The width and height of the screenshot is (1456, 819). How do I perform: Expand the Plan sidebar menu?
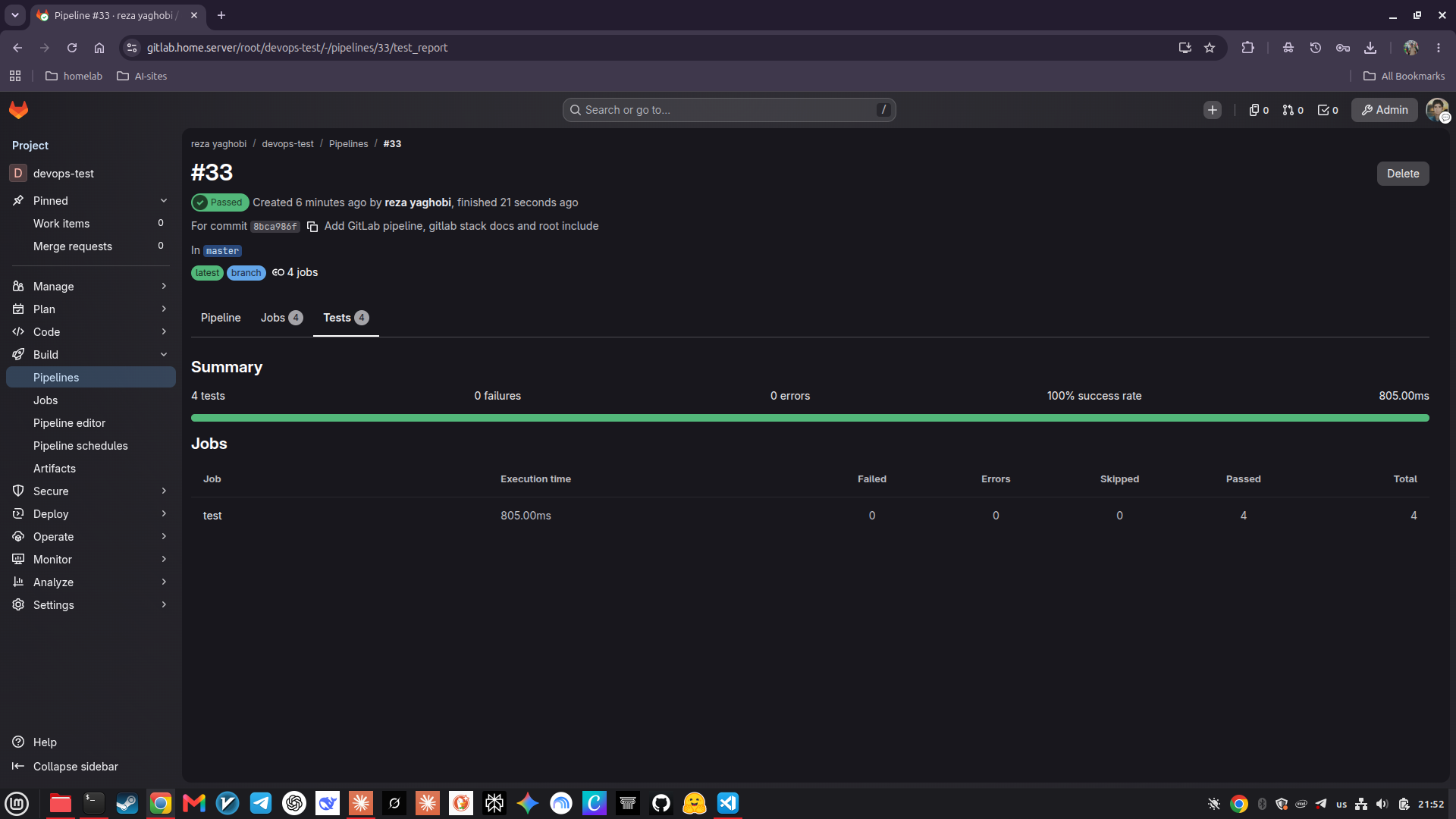(91, 309)
